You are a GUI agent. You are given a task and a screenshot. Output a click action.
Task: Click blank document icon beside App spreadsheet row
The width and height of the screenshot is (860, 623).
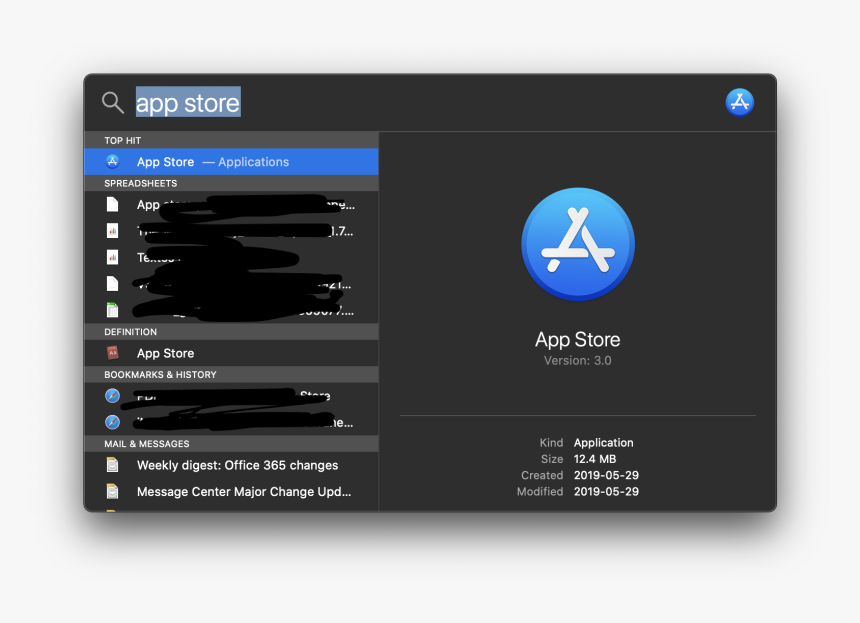[112, 205]
